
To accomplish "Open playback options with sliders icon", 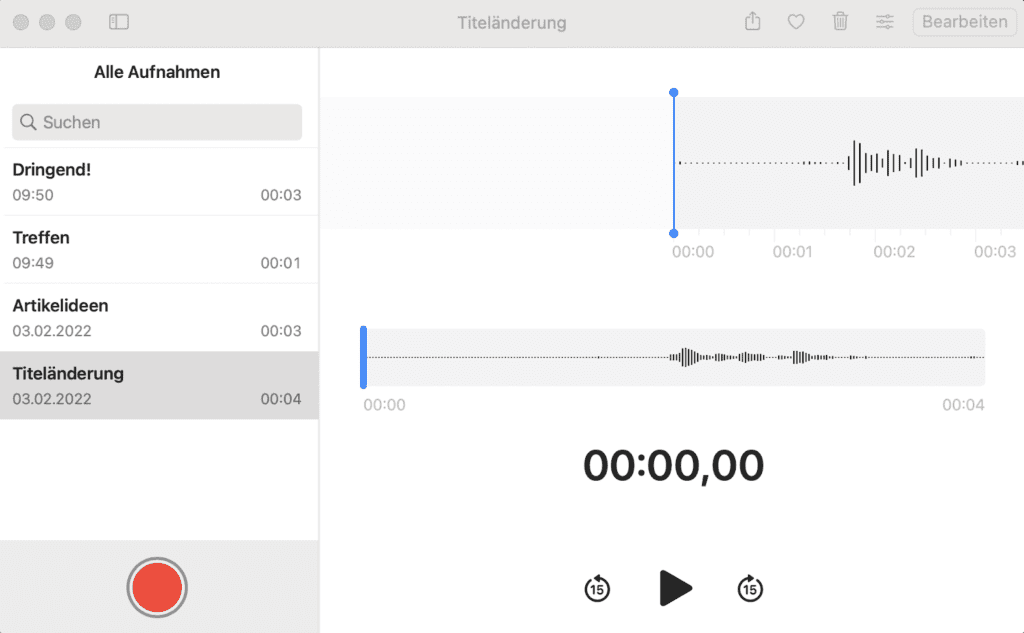I will [x=884, y=21].
